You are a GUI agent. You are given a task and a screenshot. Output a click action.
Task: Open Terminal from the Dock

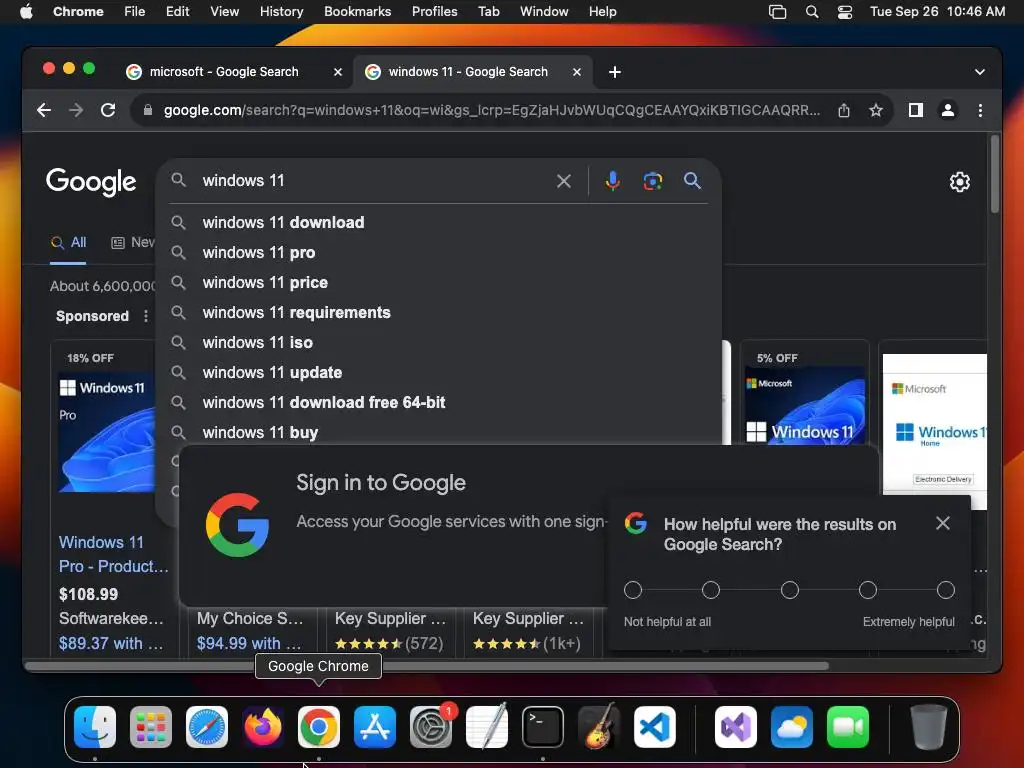click(543, 727)
